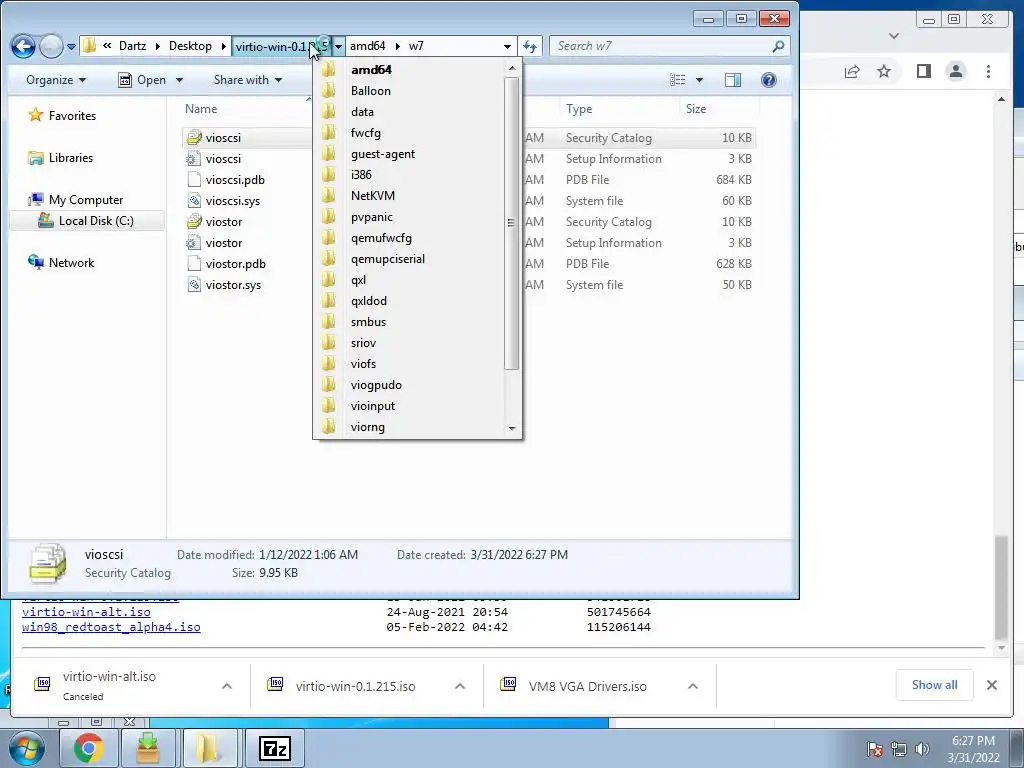The image size is (1024, 768).
Task: Select Favorites in the navigation pane
Action: tap(63, 116)
